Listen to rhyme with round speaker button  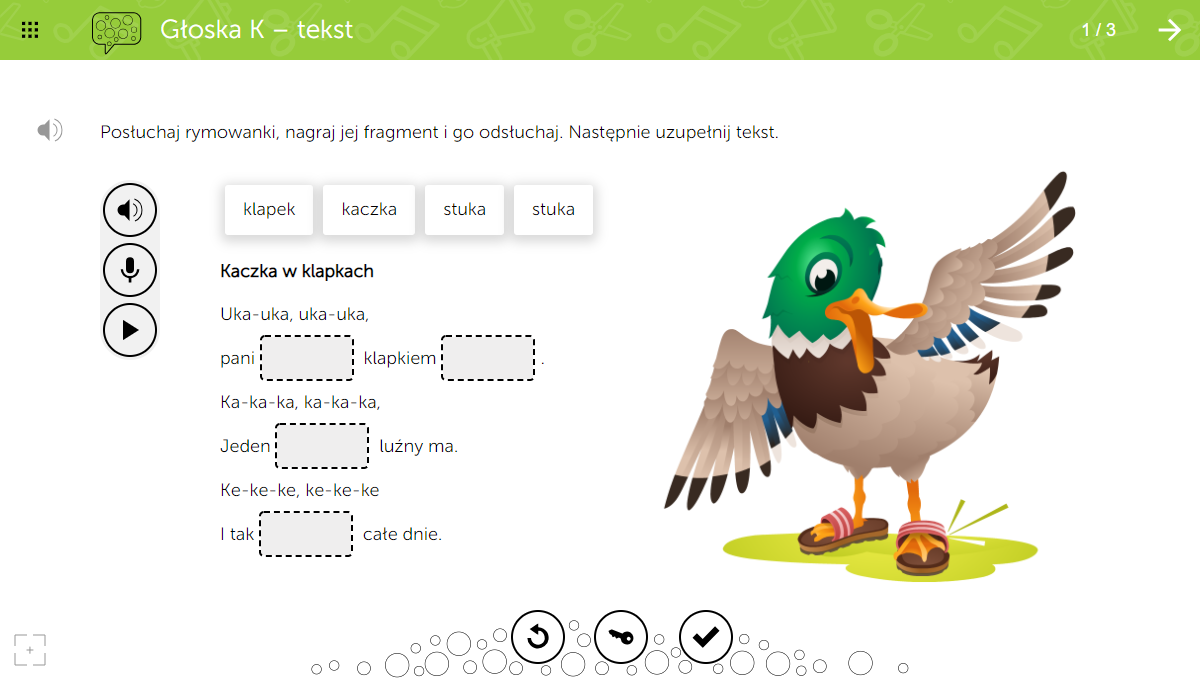130,210
